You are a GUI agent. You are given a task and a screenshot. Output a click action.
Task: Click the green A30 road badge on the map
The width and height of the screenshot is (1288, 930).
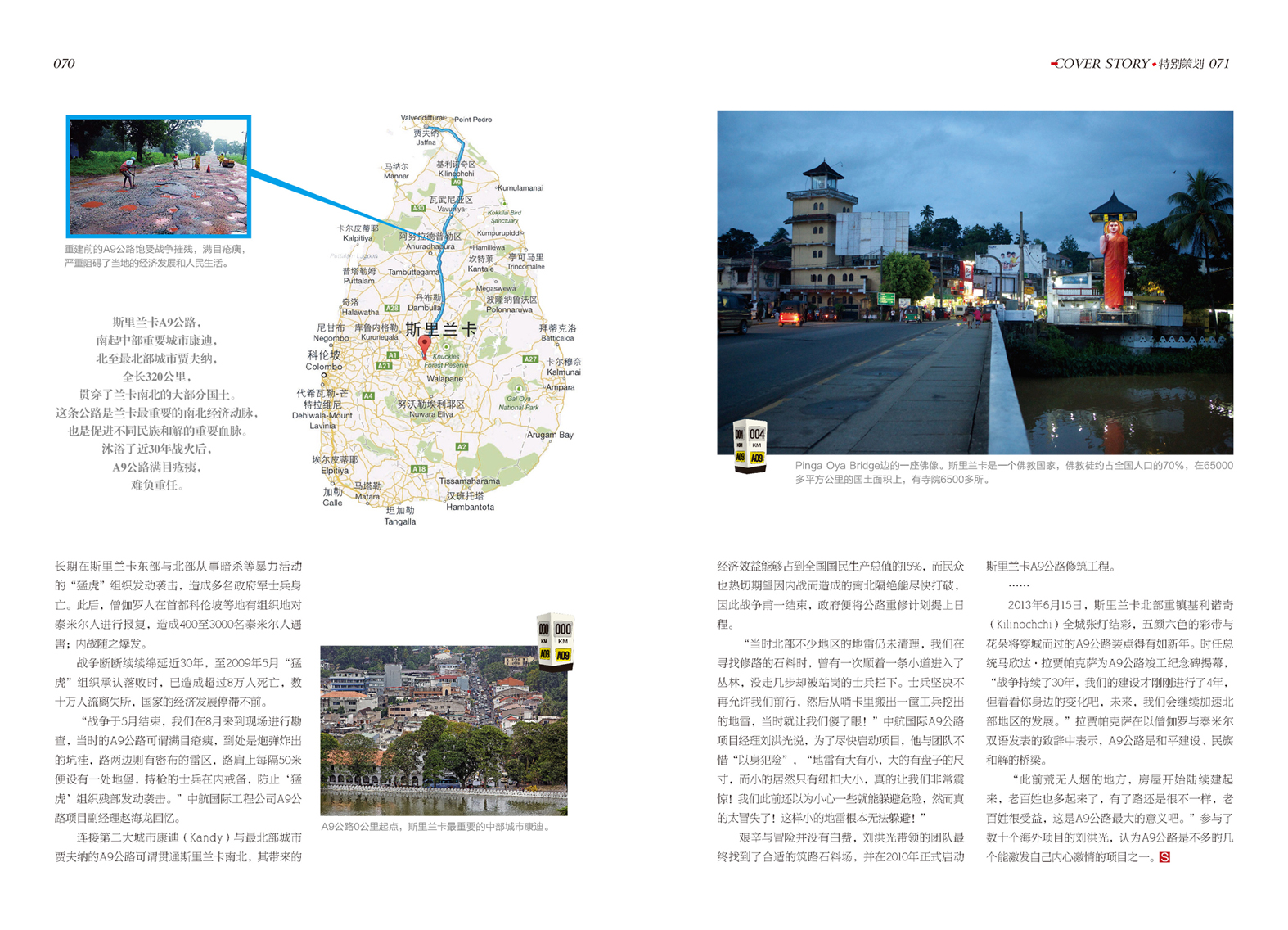tap(418, 208)
